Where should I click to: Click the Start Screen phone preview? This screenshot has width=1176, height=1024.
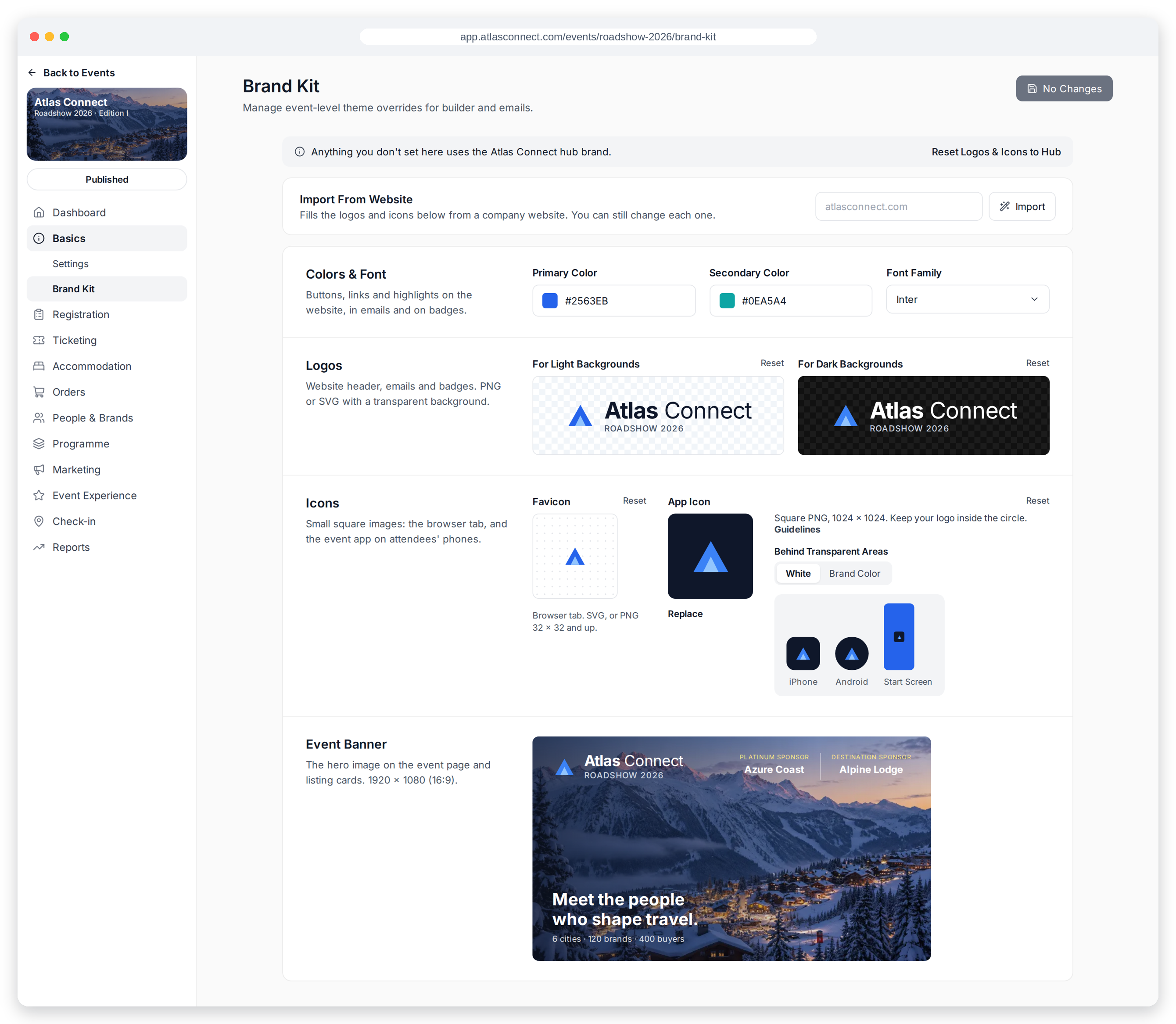click(x=898, y=636)
